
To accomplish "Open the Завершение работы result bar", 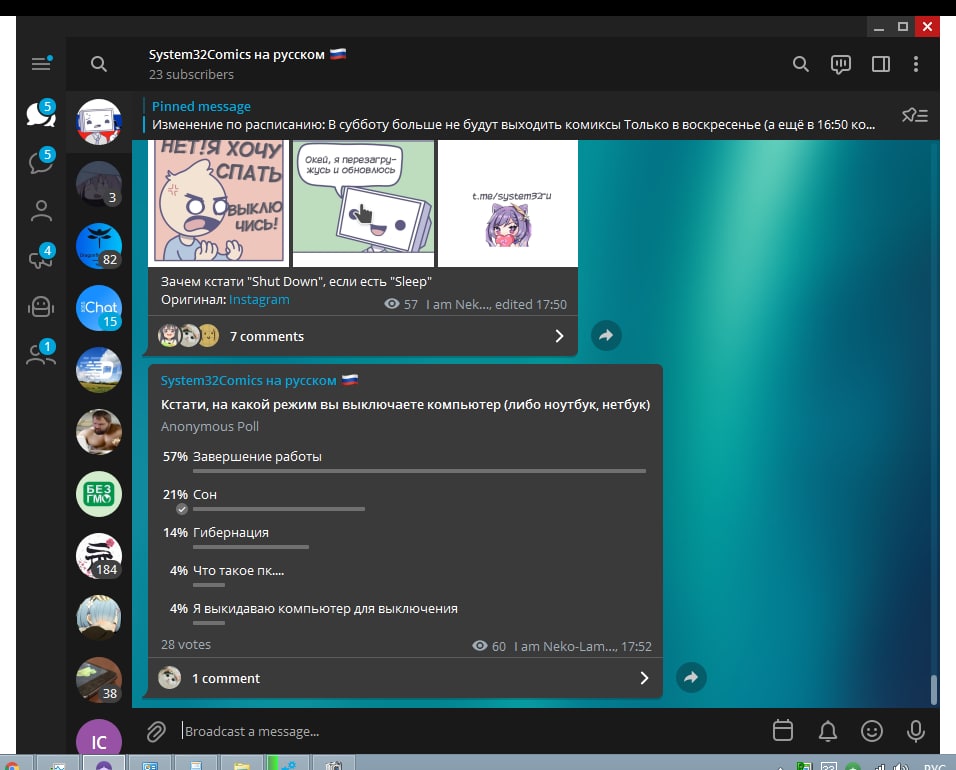I will 419,471.
